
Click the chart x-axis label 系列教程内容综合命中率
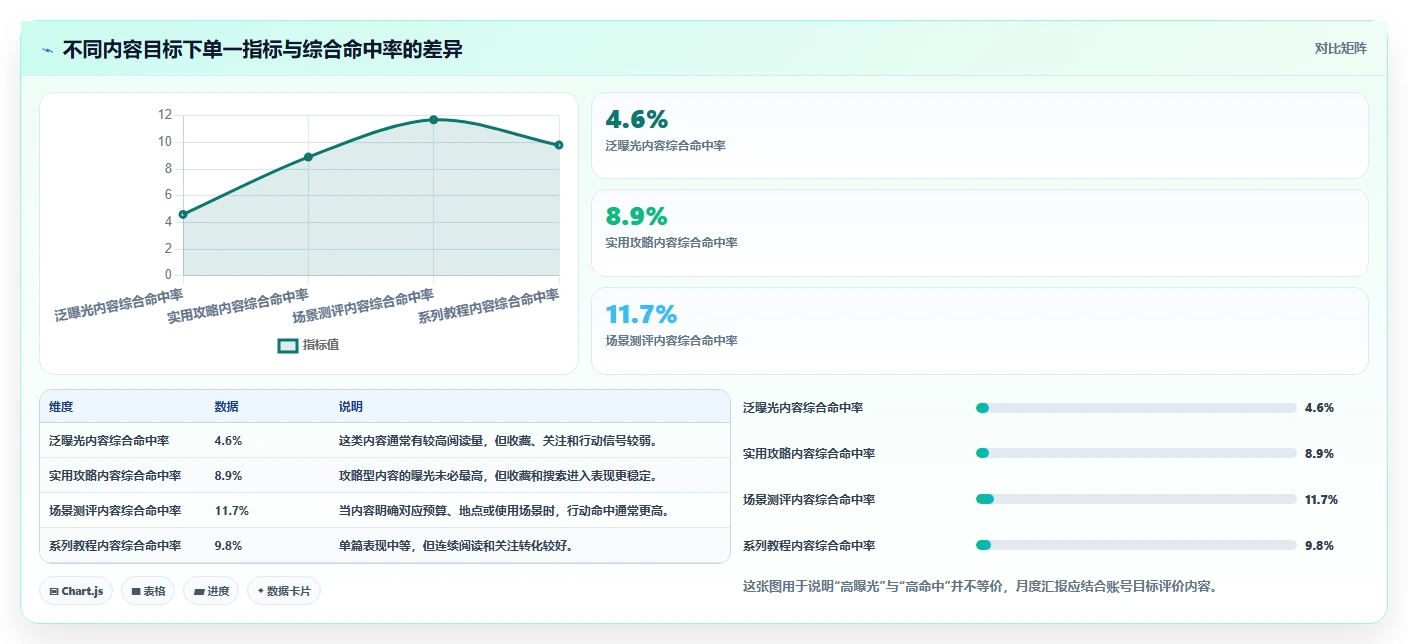tap(488, 305)
